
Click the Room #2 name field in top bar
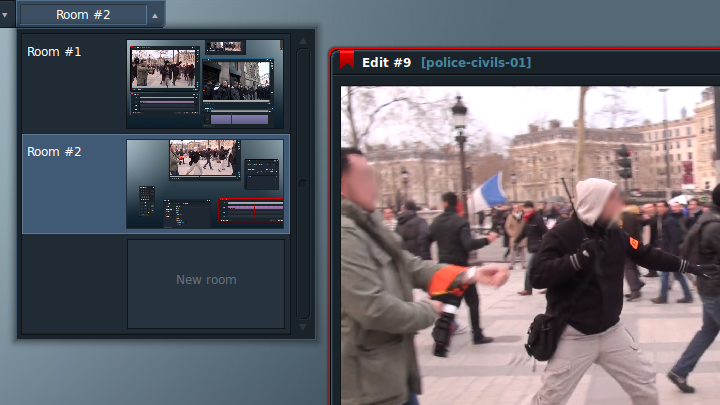click(83, 15)
